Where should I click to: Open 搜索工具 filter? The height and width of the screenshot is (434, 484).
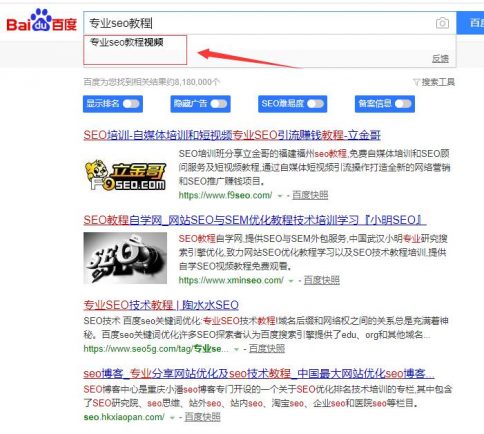click(x=434, y=82)
